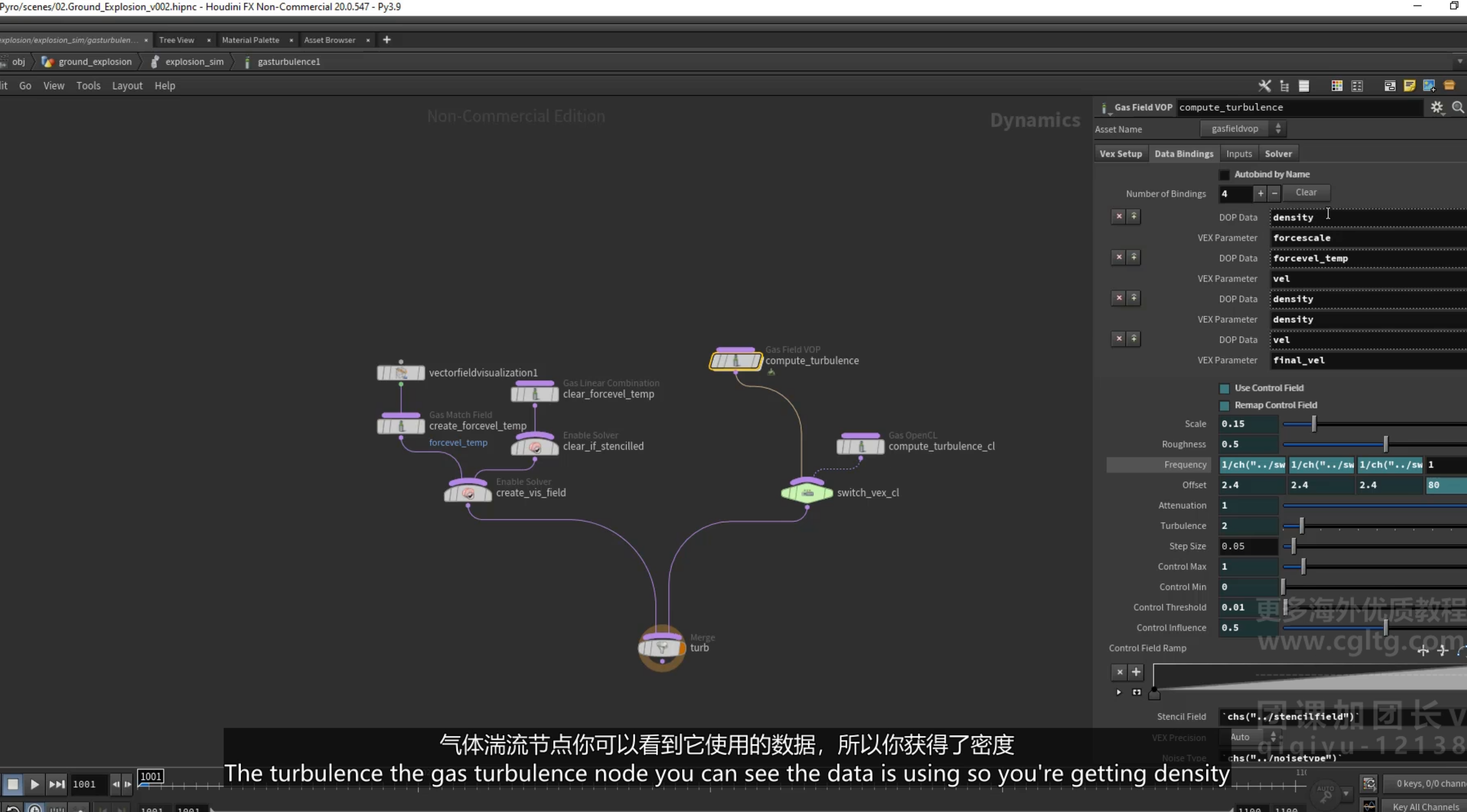Select the switch_vex_cl node icon
Screen dimensions: 1467x812
click(x=807, y=492)
